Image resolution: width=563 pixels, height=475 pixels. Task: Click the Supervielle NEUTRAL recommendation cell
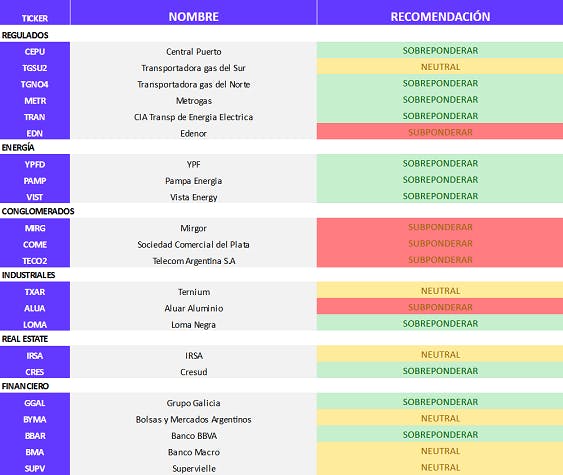click(440, 467)
